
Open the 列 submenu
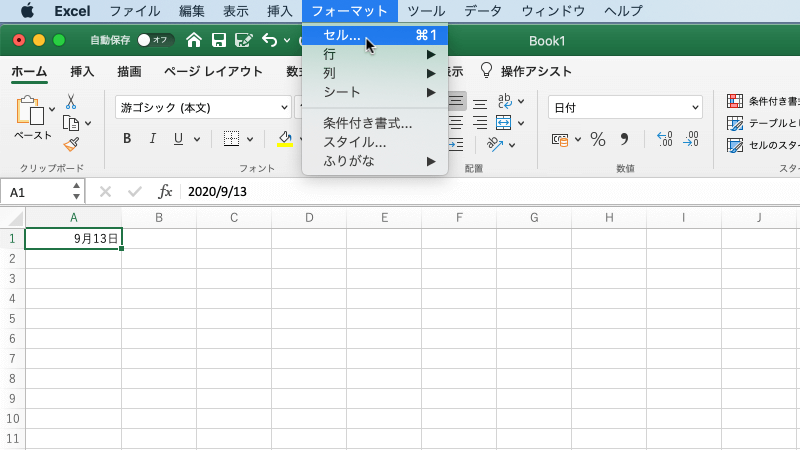375,73
